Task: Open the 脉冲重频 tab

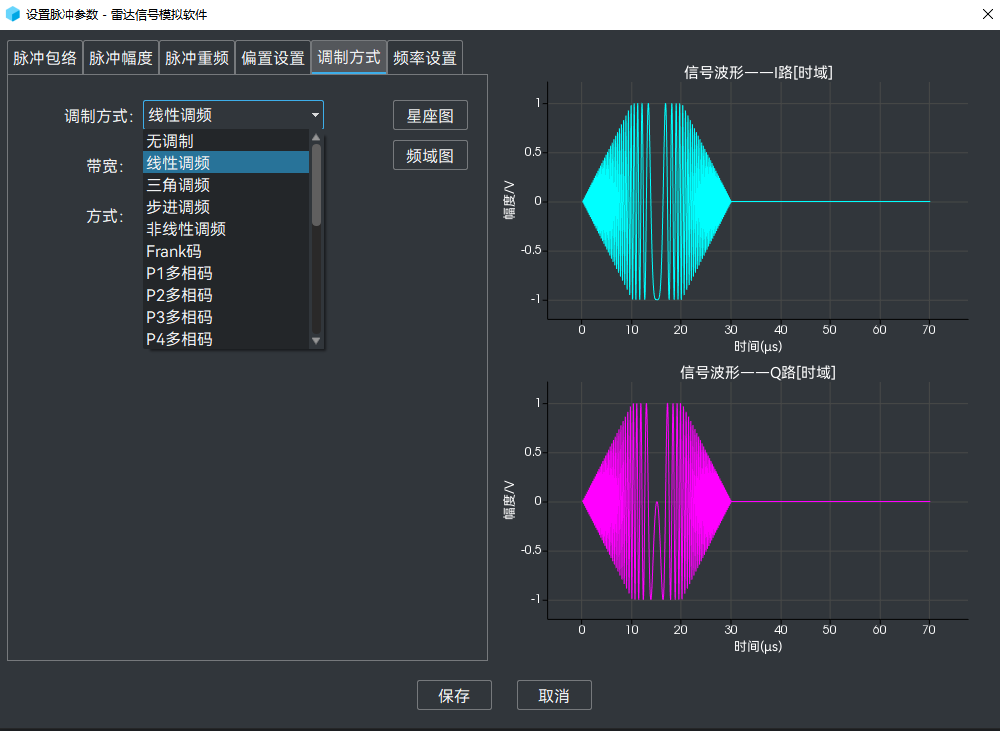Action: point(197,57)
